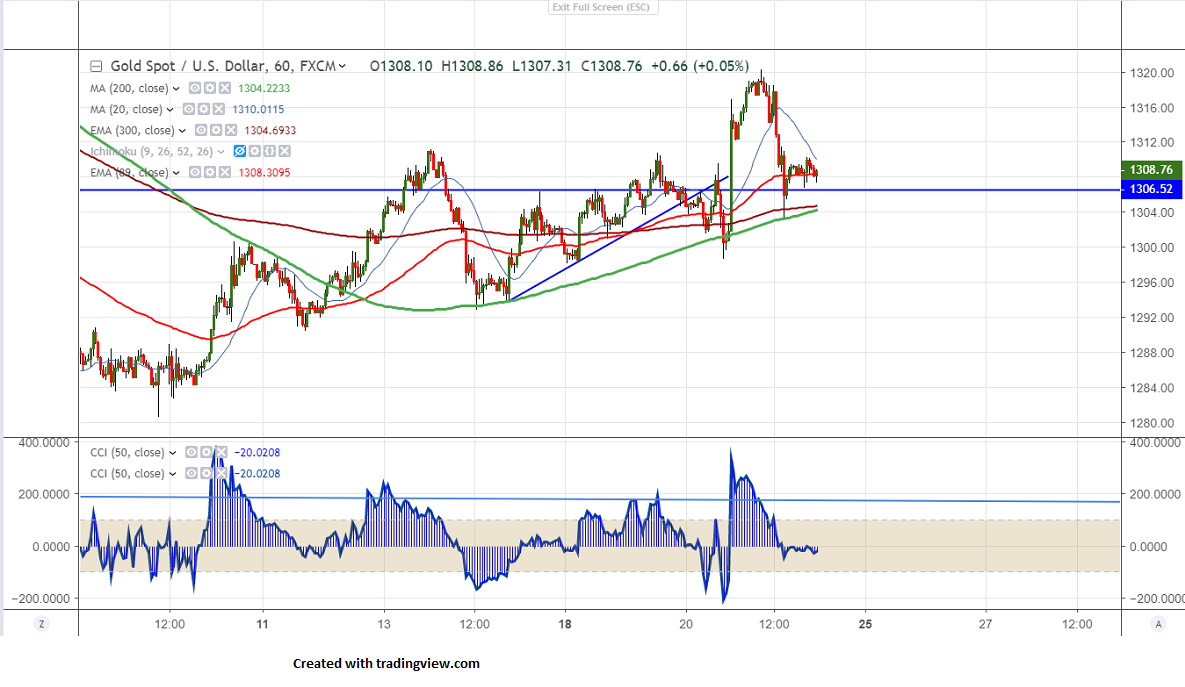Click the EMA (89, close) legend label

(x=129, y=172)
